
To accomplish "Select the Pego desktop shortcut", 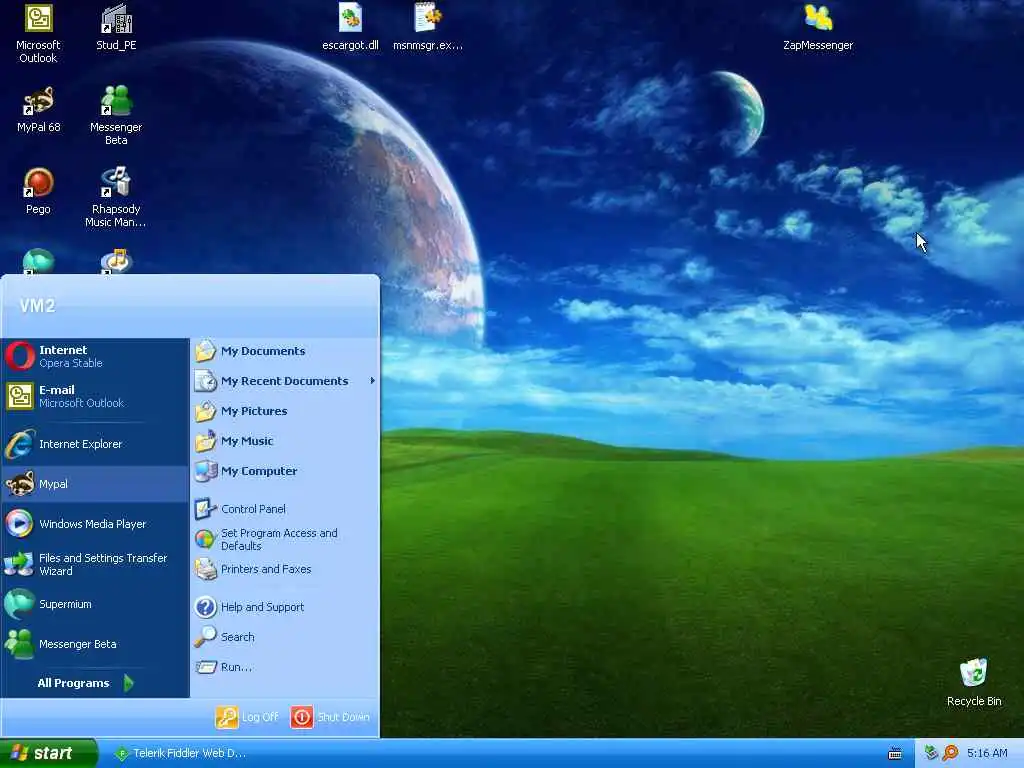I will pos(38,191).
